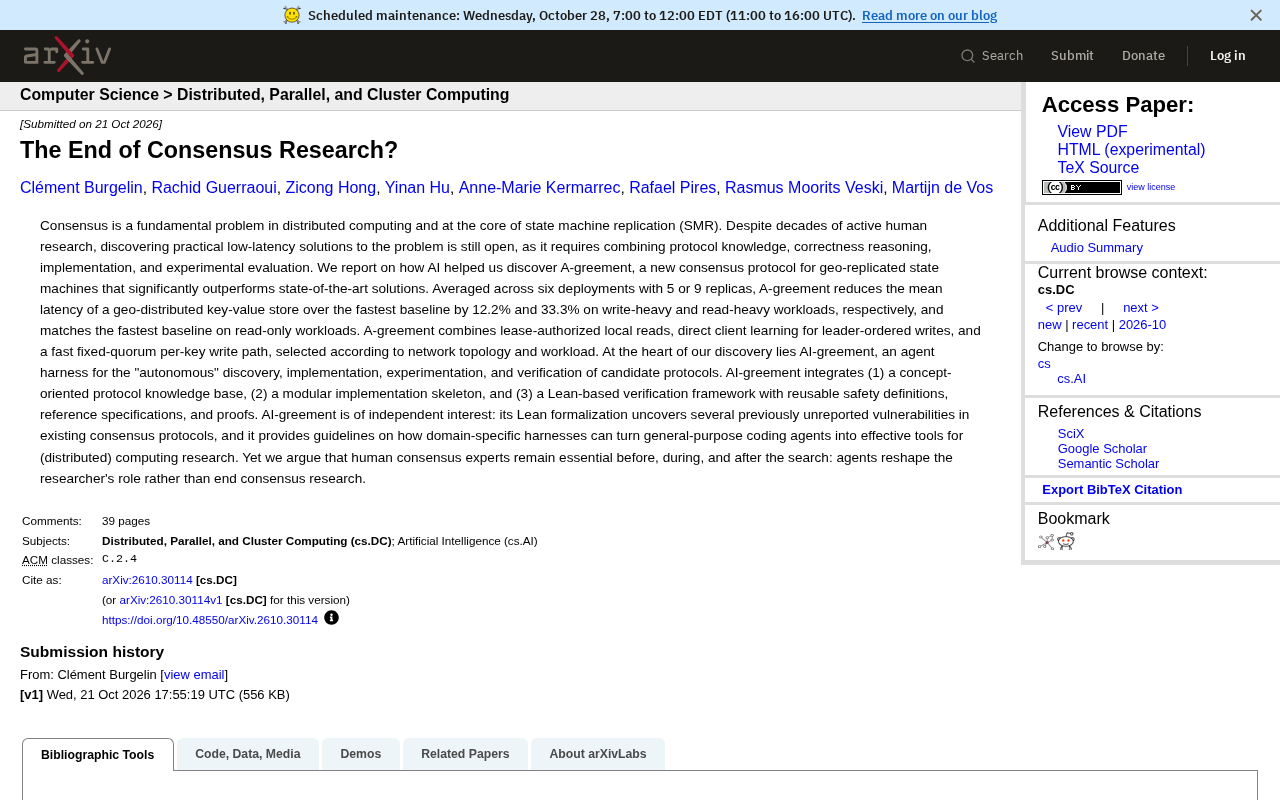The width and height of the screenshot is (1280, 800).
Task: Open author Rachid Guerraoui's page
Action: [214, 188]
